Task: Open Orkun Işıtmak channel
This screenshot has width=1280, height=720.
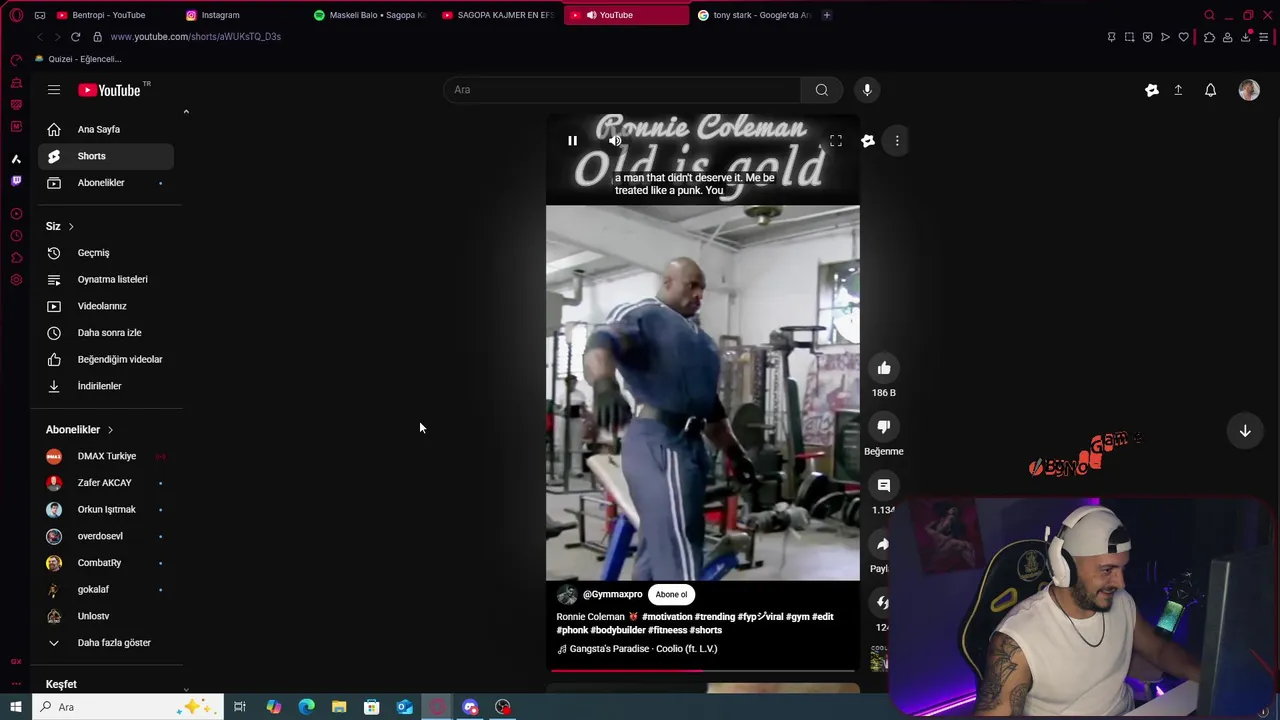Action: click(106, 509)
